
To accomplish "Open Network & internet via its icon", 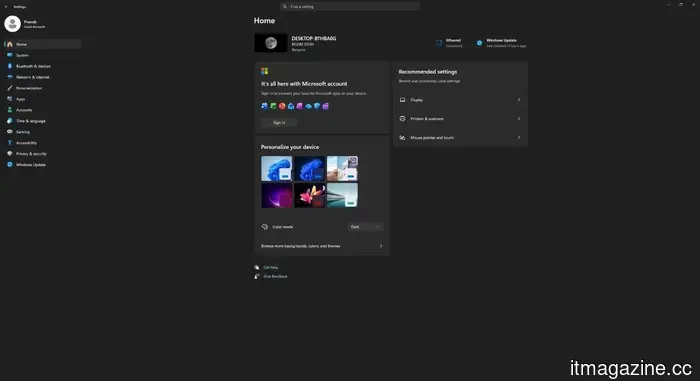I will 10,77.
